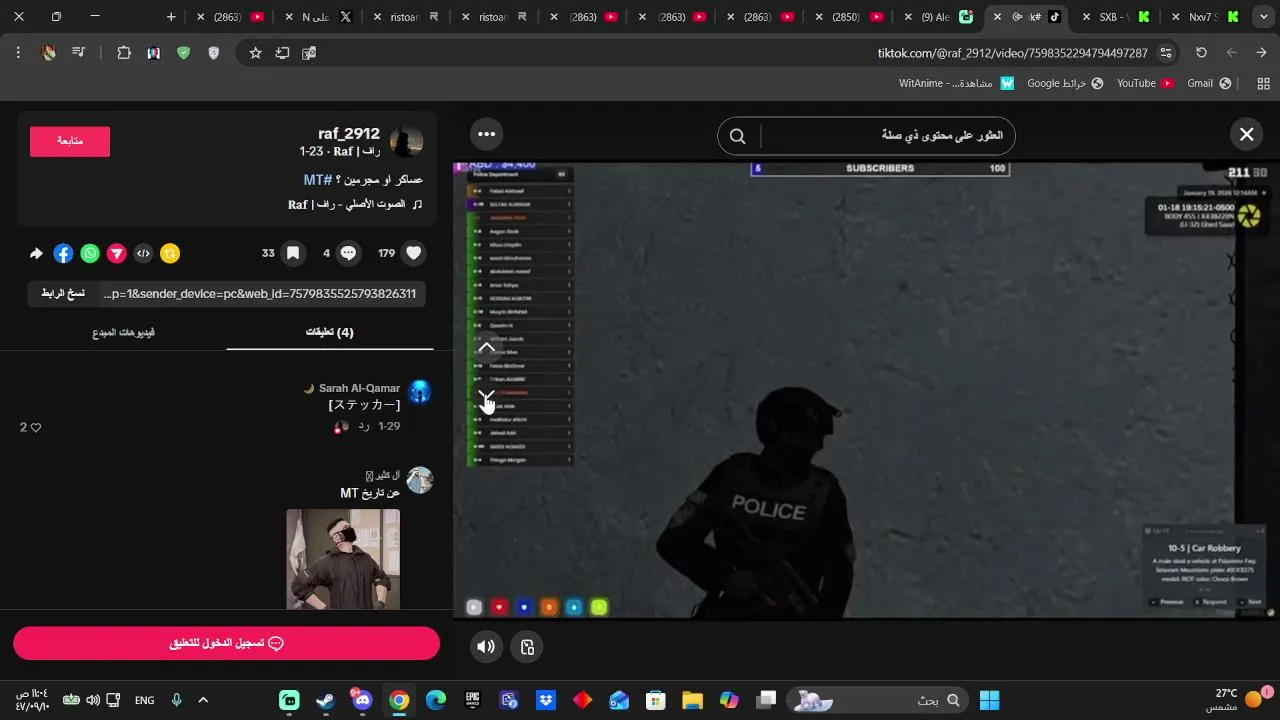Like the video with heart icon

[413, 253]
